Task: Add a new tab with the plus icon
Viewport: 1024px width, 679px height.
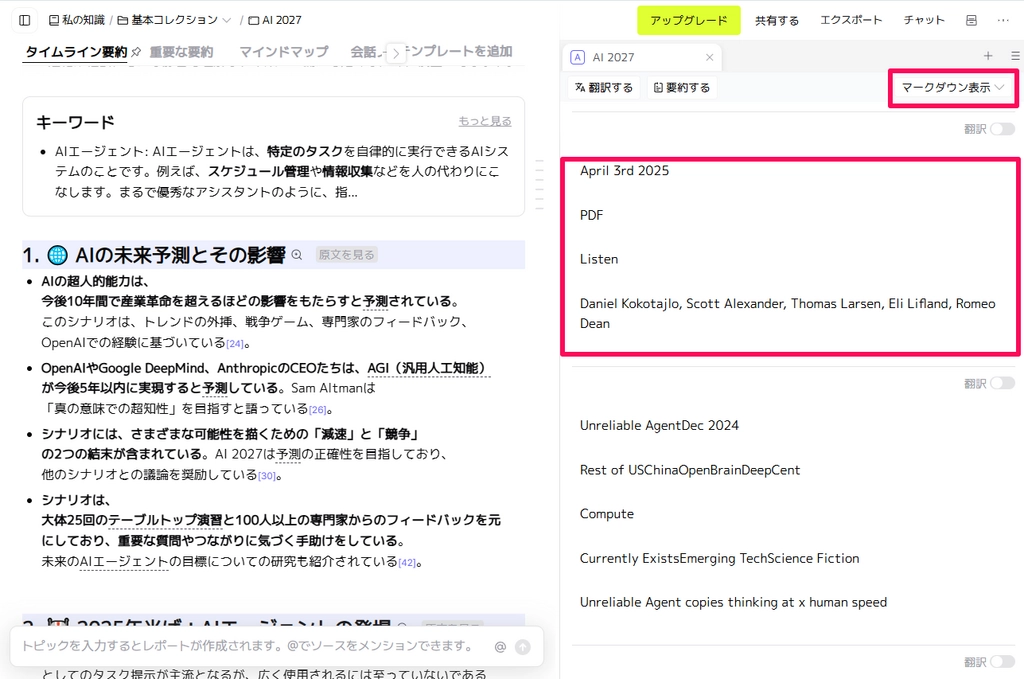Action: coord(988,57)
